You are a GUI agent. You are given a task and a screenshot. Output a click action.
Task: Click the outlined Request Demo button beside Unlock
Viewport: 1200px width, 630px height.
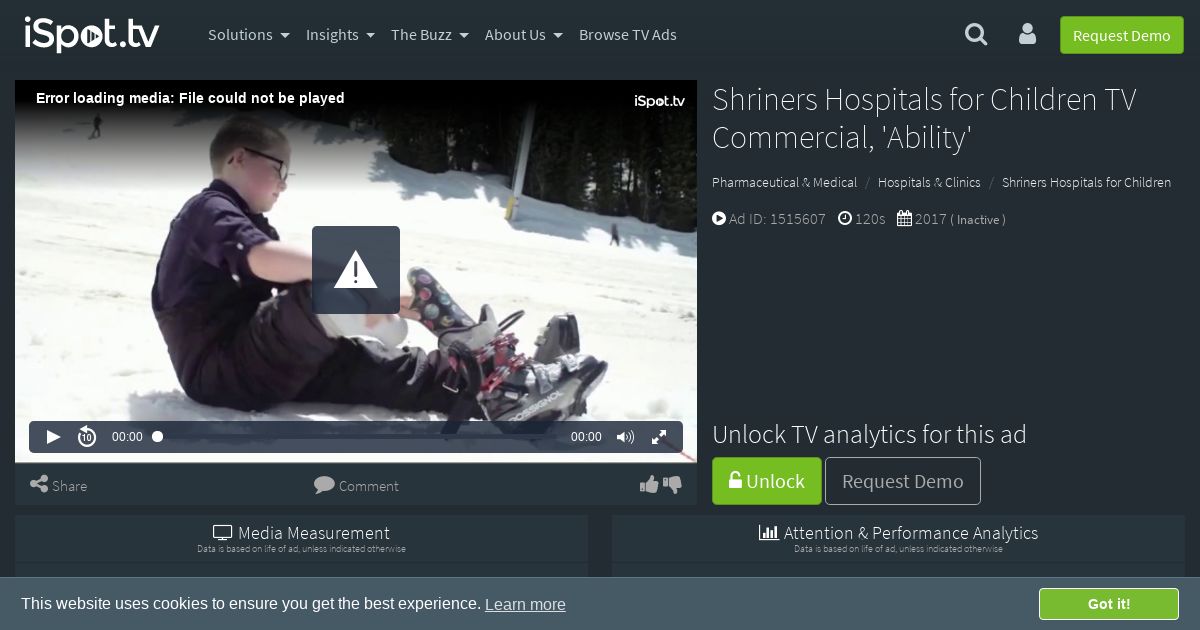[903, 481]
